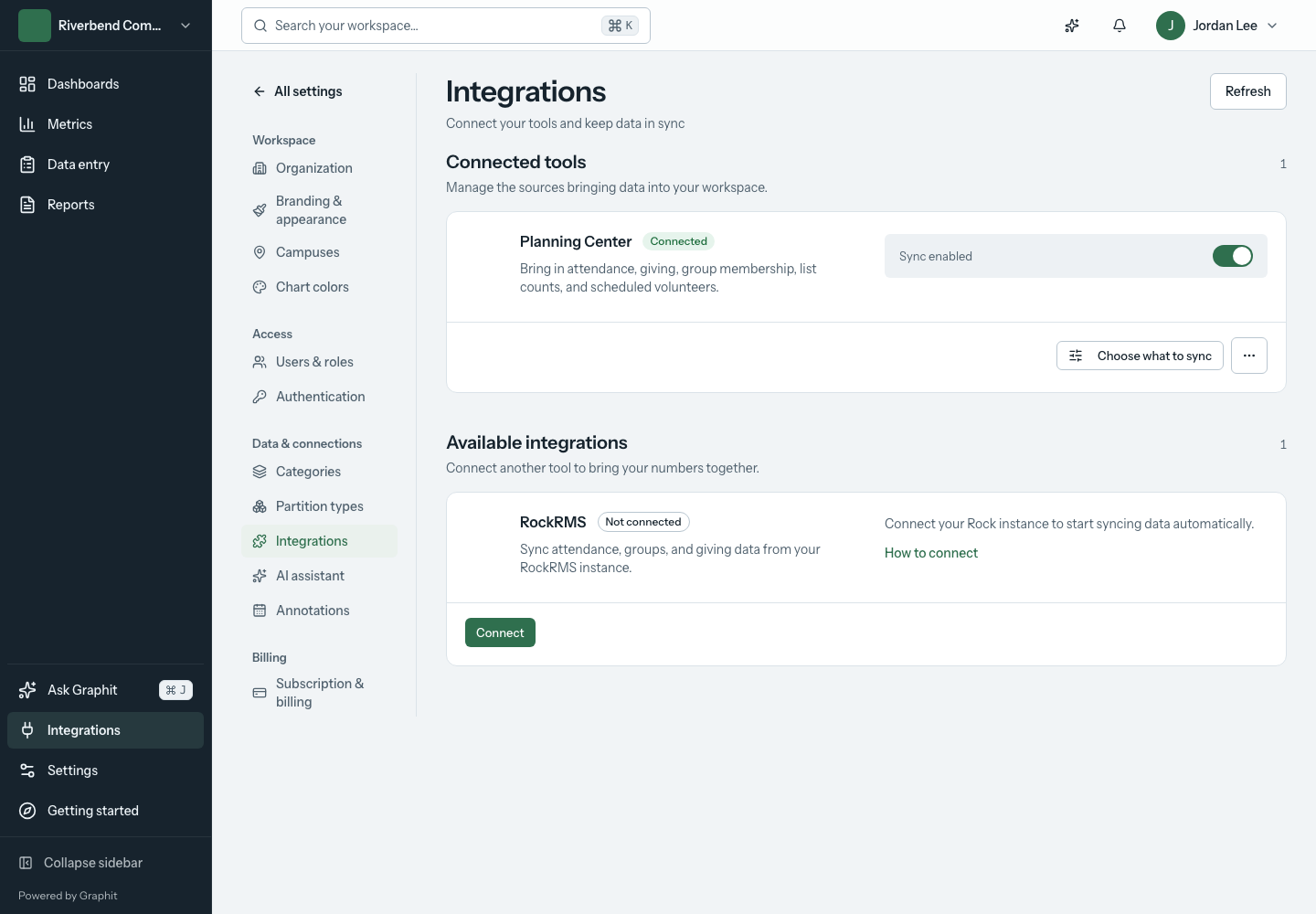Screen dimensions: 1316x914
Task: Select Integrations in settings nav
Action: pos(320,541)
